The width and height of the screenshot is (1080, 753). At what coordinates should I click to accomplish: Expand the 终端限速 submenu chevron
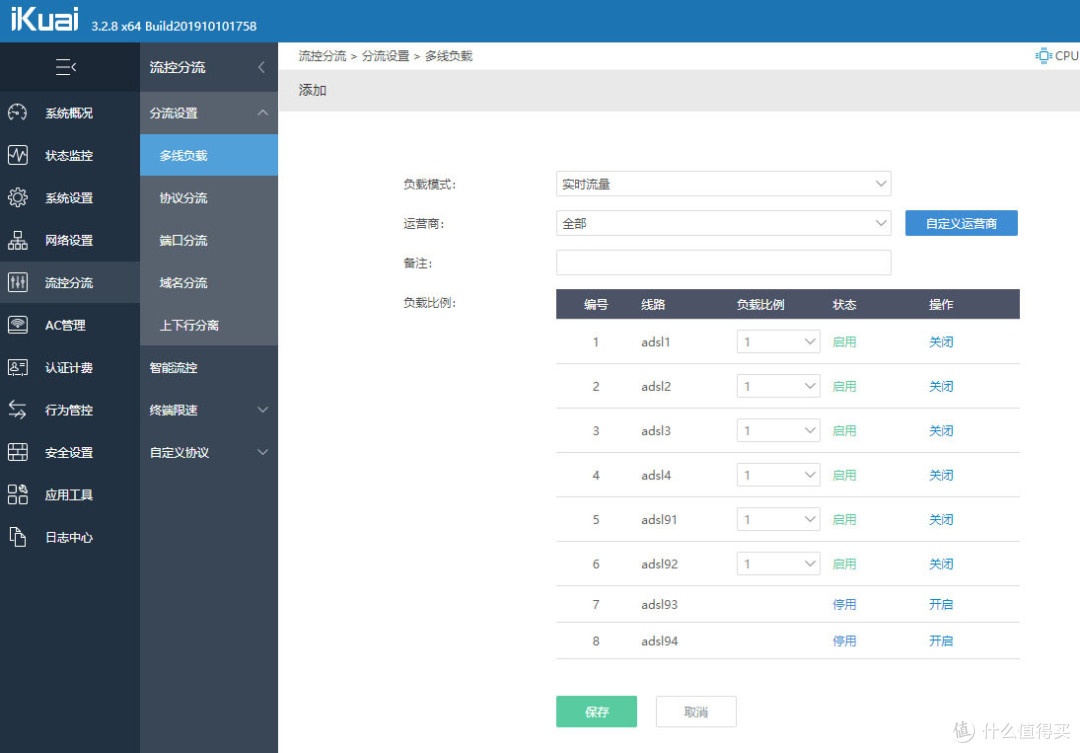262,410
